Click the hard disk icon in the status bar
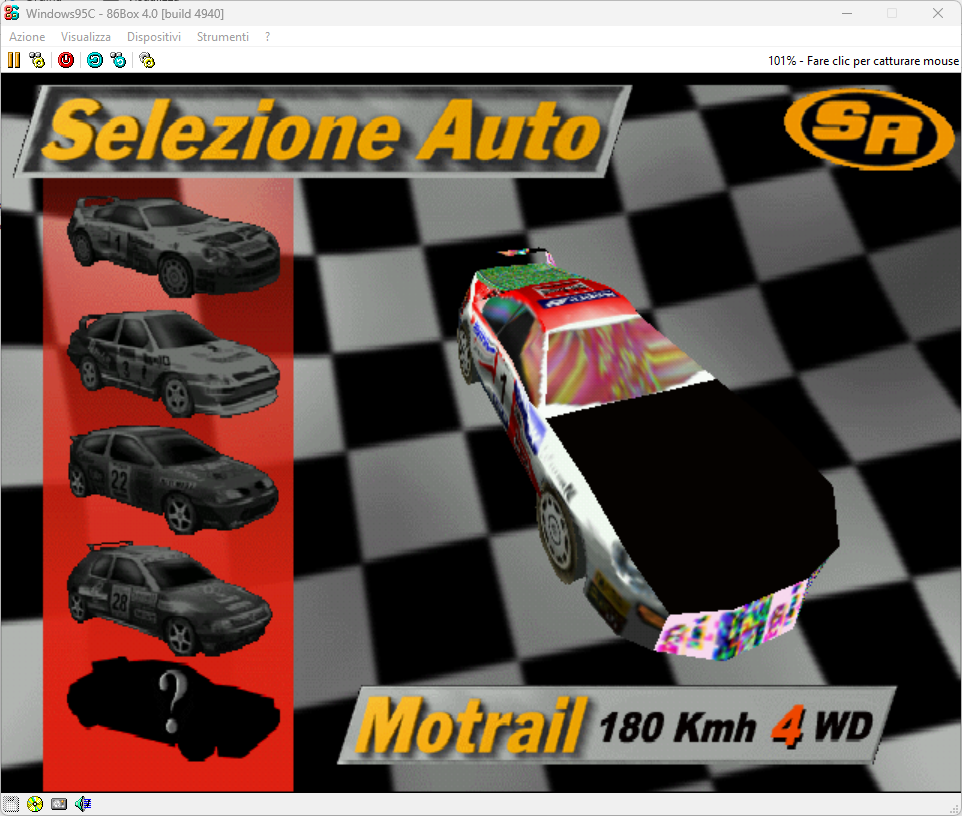The height and width of the screenshot is (816, 962). [58, 804]
